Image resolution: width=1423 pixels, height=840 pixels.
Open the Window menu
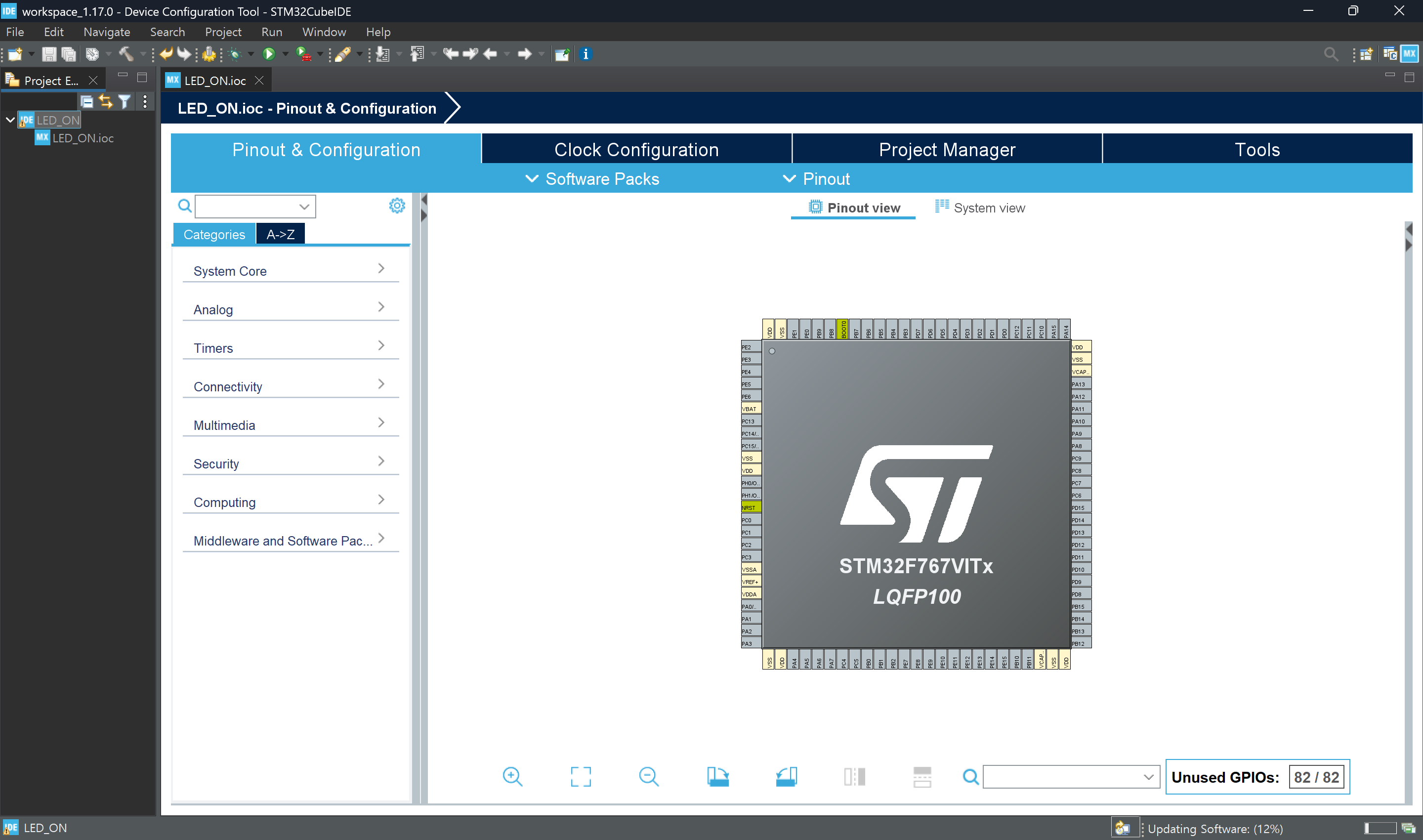[x=324, y=32]
